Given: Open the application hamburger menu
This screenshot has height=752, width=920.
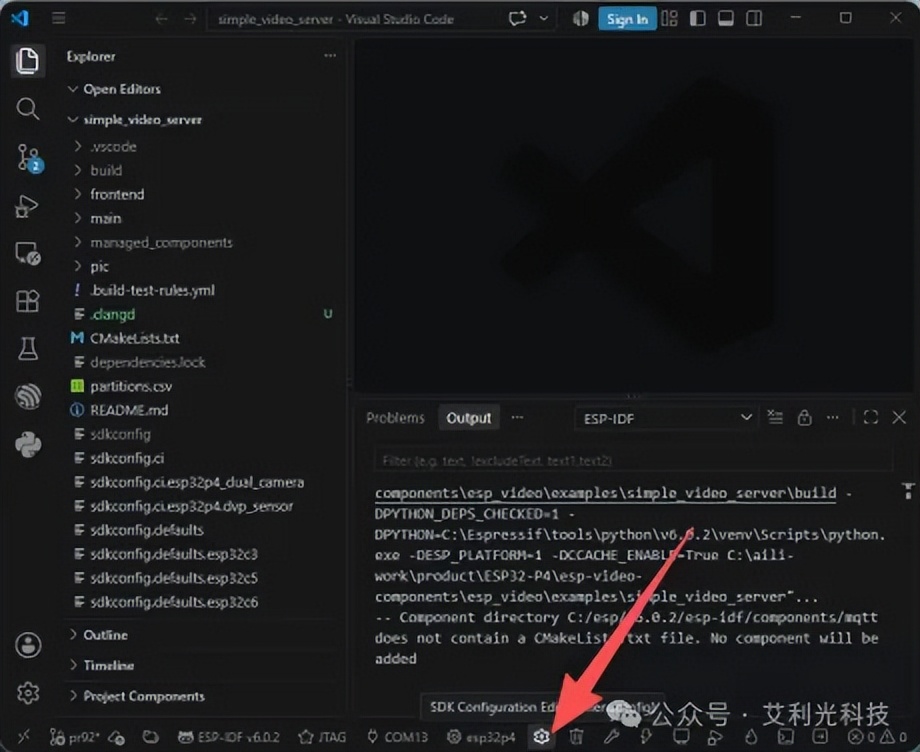Looking at the screenshot, I should click(59, 19).
